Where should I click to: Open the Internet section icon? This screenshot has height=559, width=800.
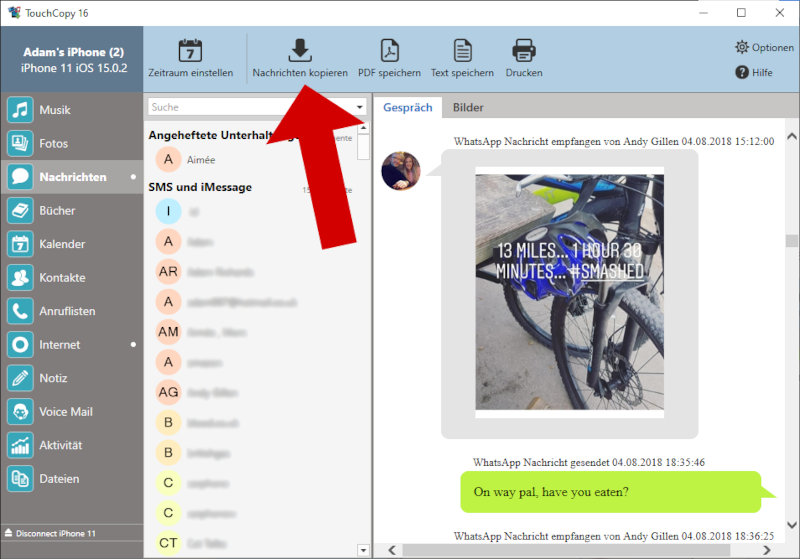pyautogui.click(x=20, y=344)
